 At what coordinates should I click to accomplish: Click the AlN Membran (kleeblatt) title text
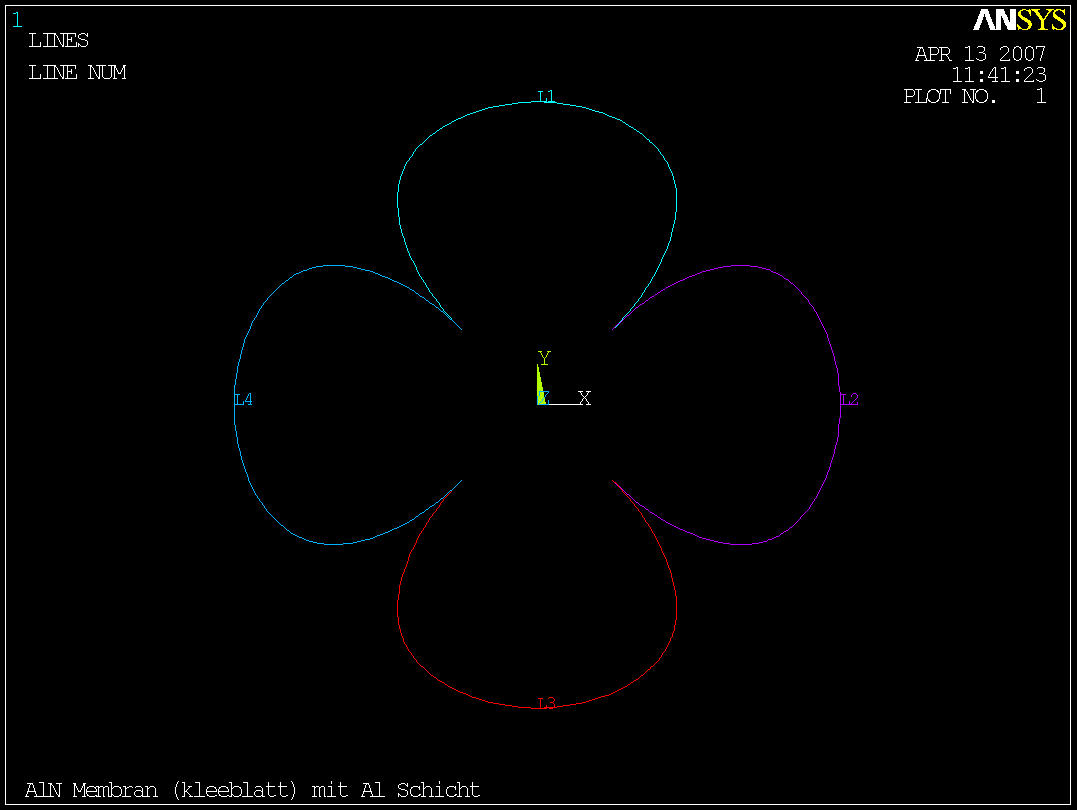pos(252,790)
